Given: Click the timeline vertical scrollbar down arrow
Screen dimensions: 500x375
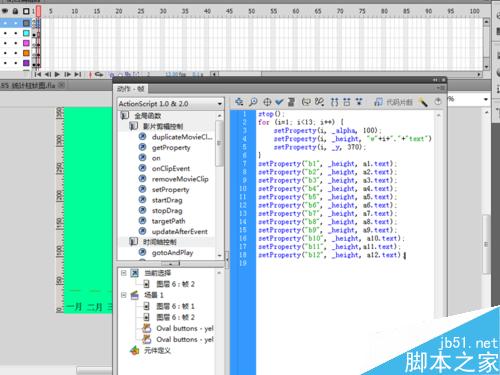Looking at the screenshot, I should pyautogui.click(x=486, y=67).
